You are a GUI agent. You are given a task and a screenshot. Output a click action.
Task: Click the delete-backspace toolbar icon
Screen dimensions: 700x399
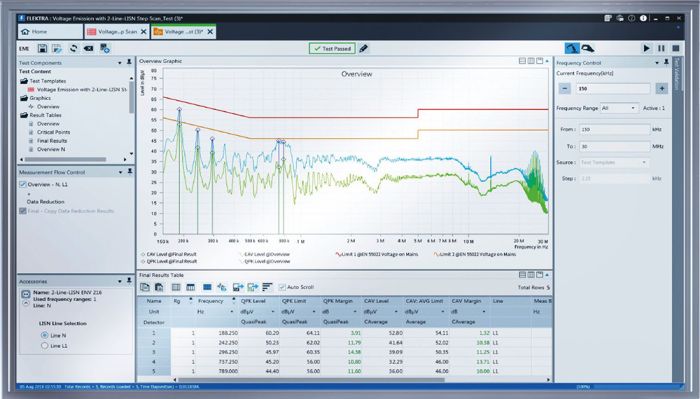88,48
